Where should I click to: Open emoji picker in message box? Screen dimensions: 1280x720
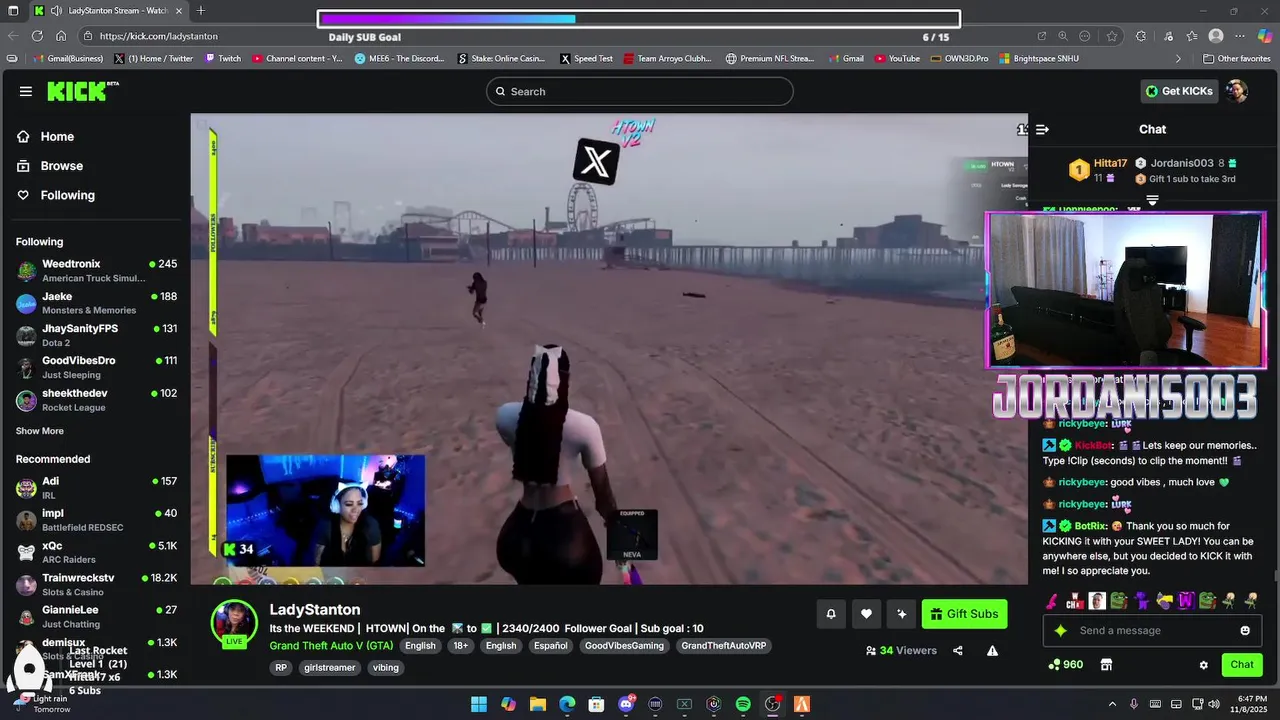tap(1245, 631)
